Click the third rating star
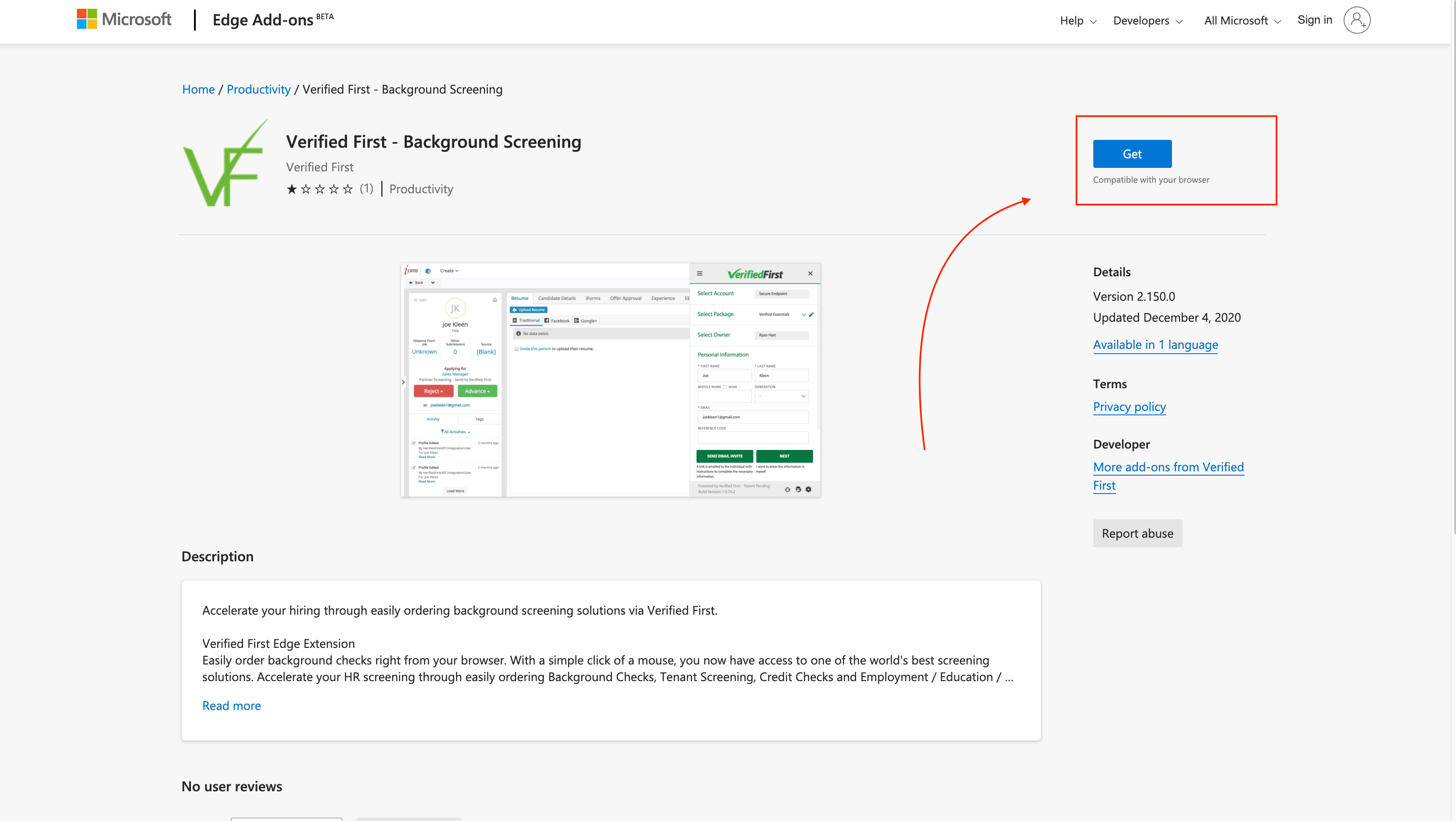Screen dimensions: 1456x821 click(320, 189)
